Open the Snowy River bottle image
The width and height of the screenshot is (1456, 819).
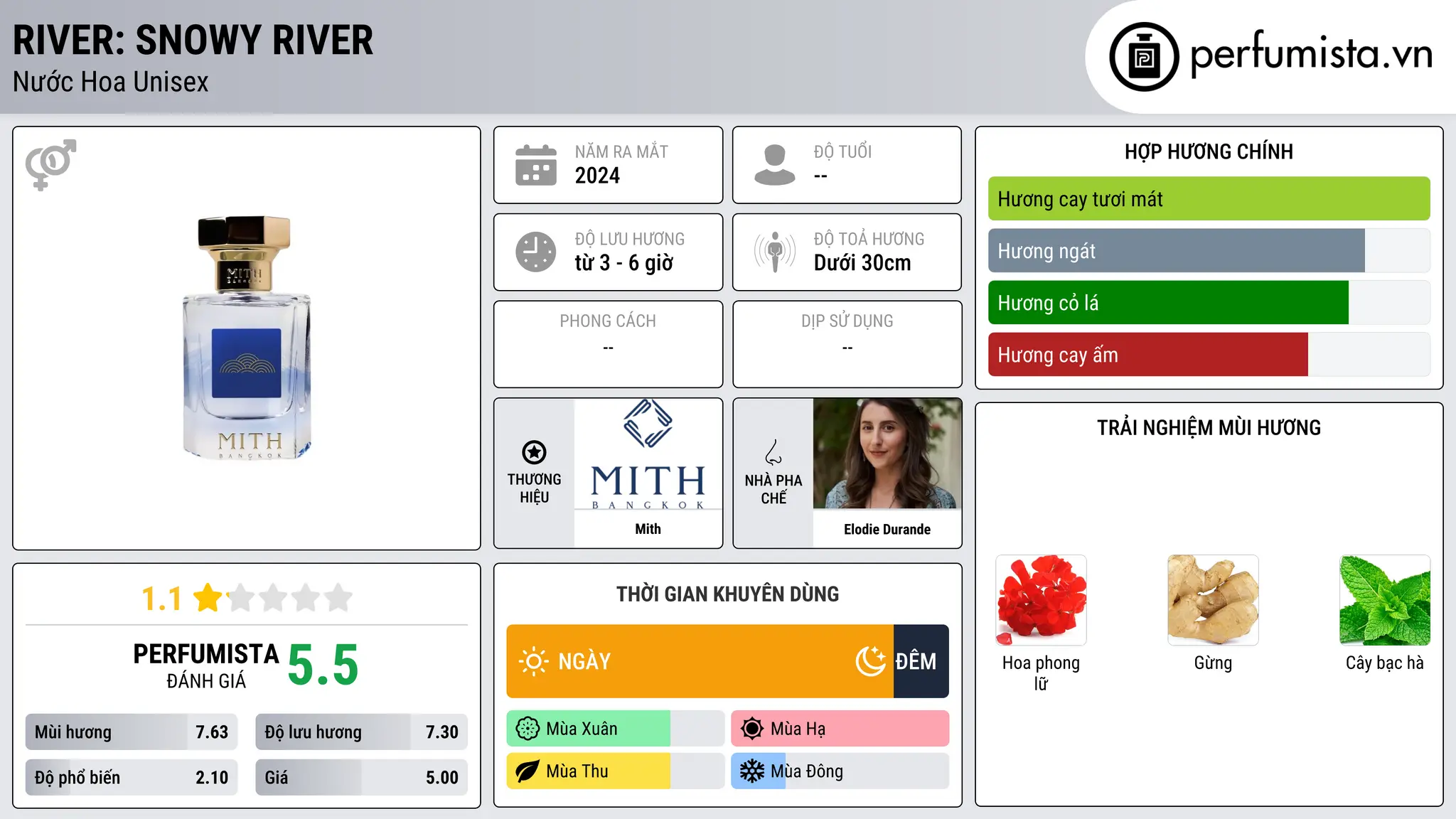pyautogui.click(x=247, y=338)
